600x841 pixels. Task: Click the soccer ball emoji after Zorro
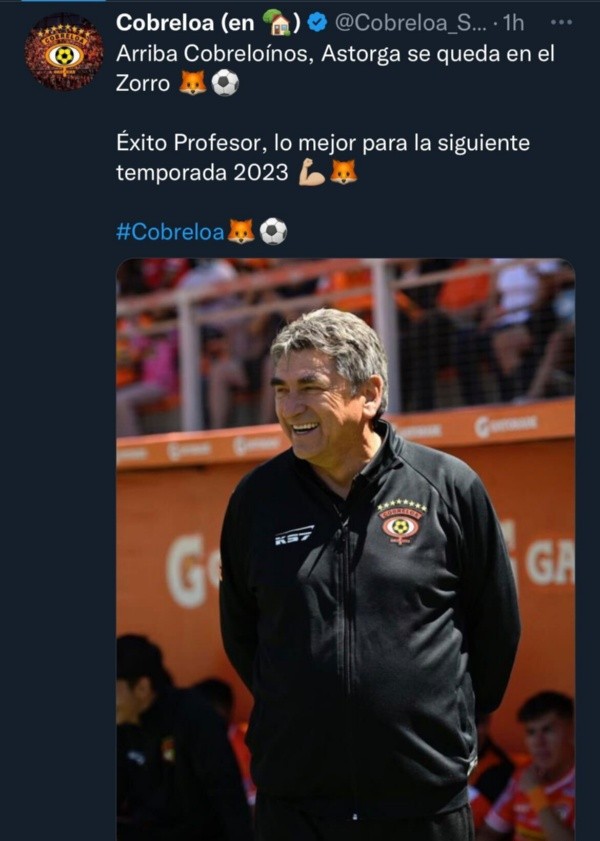click(225, 83)
